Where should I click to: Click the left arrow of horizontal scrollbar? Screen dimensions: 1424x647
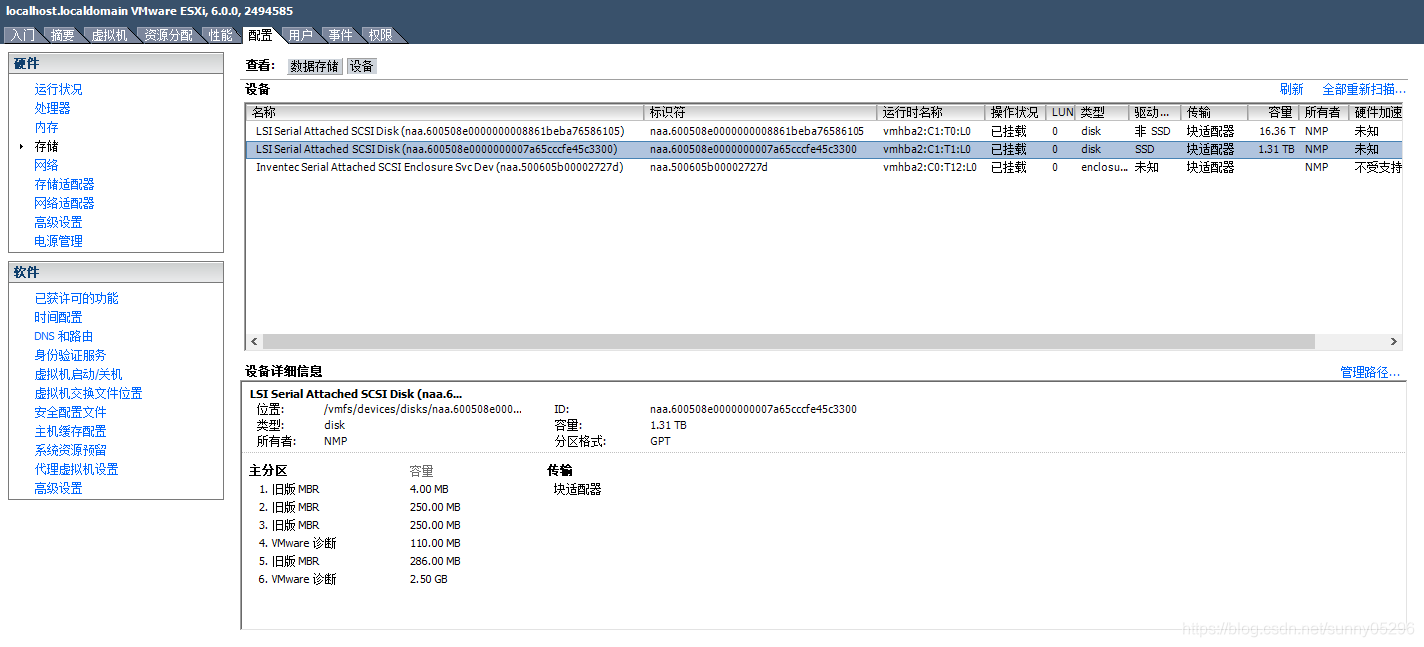[254, 341]
